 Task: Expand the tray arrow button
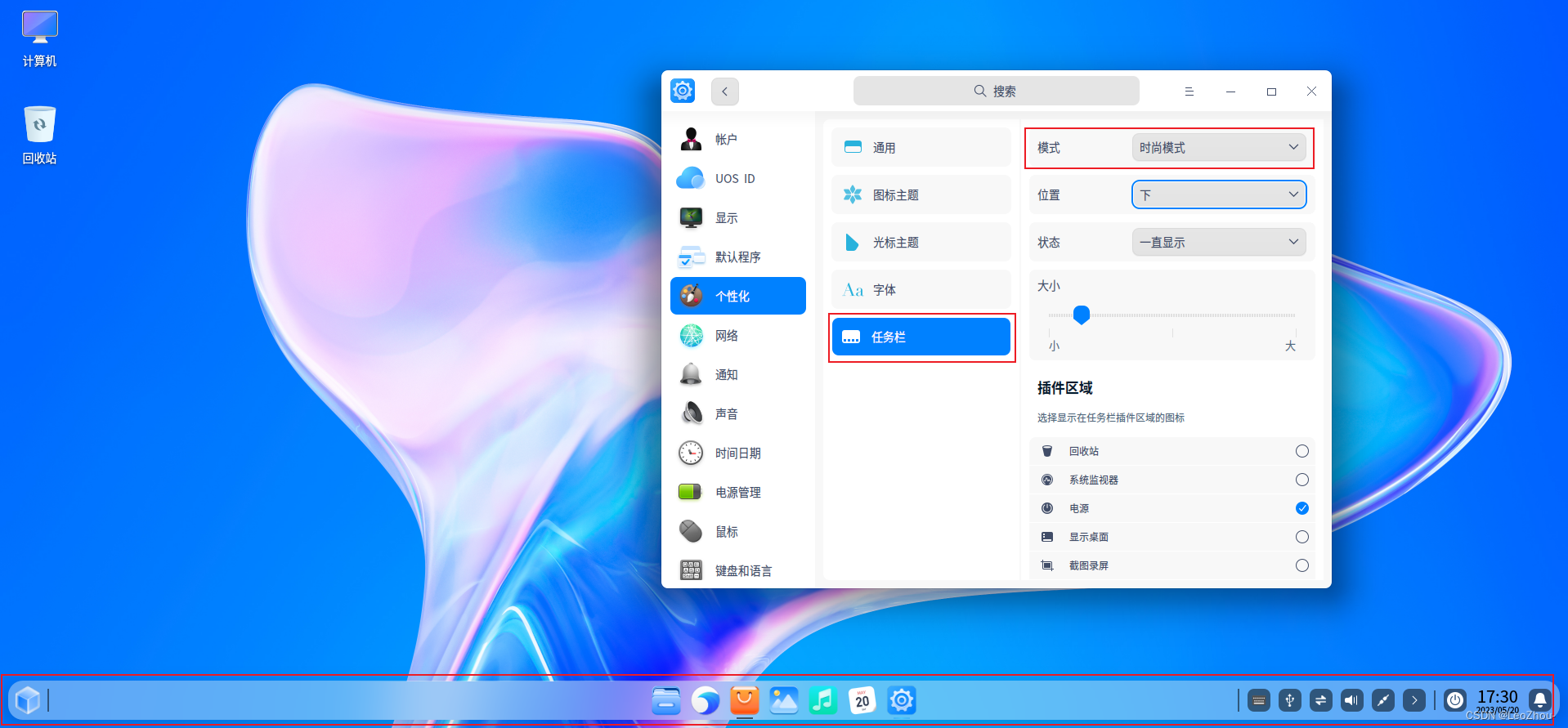[x=1414, y=700]
